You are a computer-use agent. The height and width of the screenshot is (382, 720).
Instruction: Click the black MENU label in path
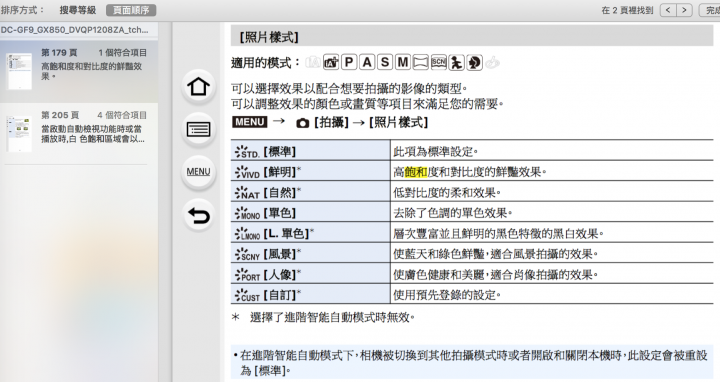[250, 122]
